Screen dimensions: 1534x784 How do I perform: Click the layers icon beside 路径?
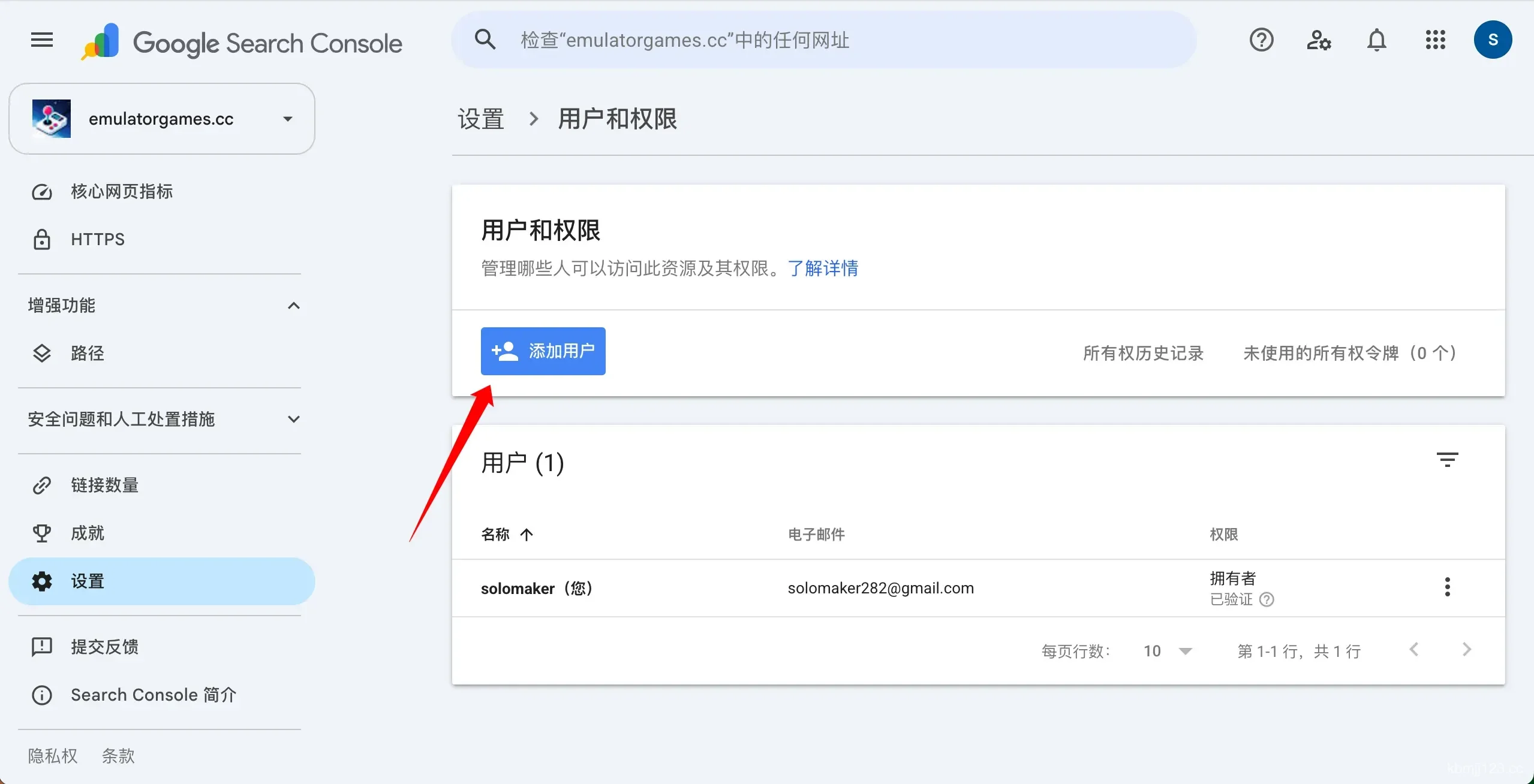point(42,354)
